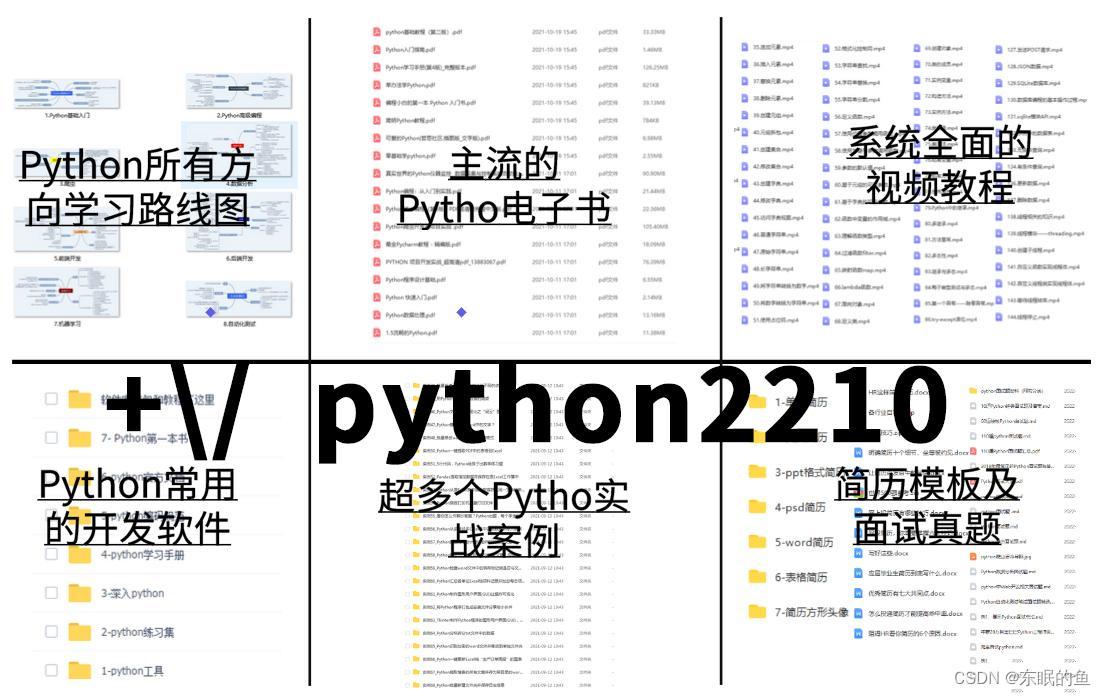Open file 1.5流畅的Python.pdf
The width and height of the screenshot is (1106, 696).
tap(411, 333)
